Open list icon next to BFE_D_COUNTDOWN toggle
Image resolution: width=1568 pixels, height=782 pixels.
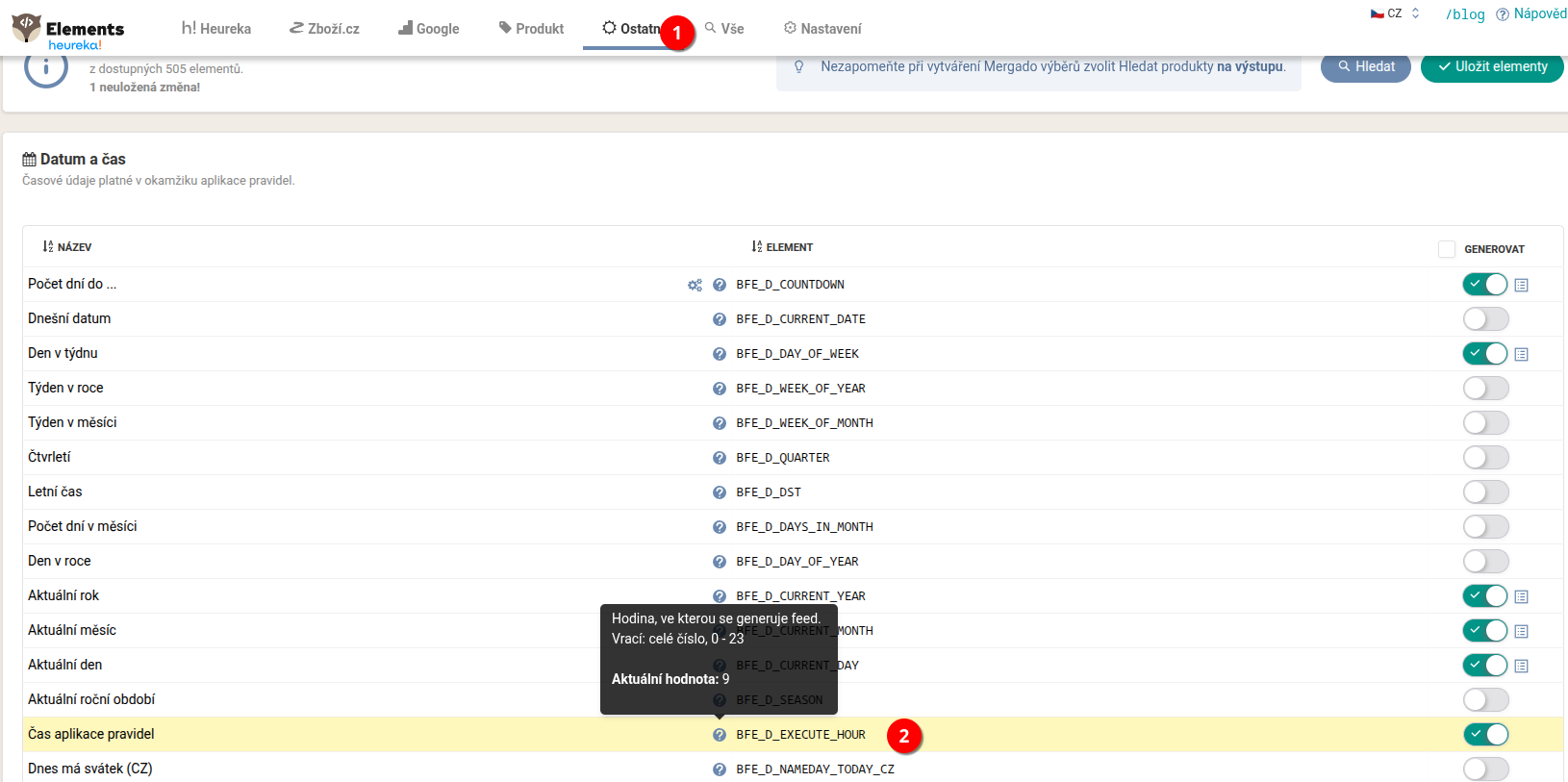pyautogui.click(x=1521, y=285)
